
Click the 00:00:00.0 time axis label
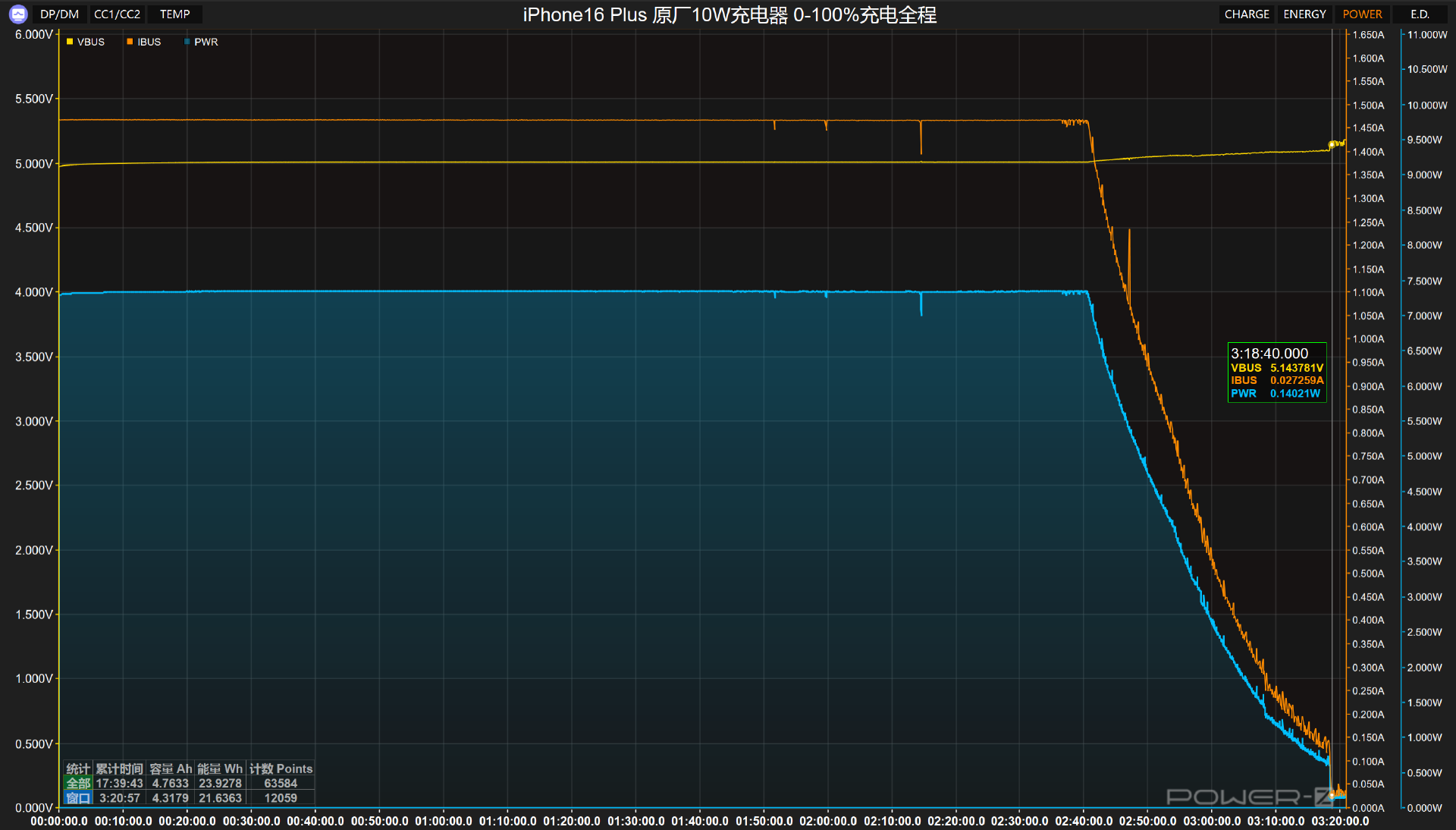click(59, 821)
